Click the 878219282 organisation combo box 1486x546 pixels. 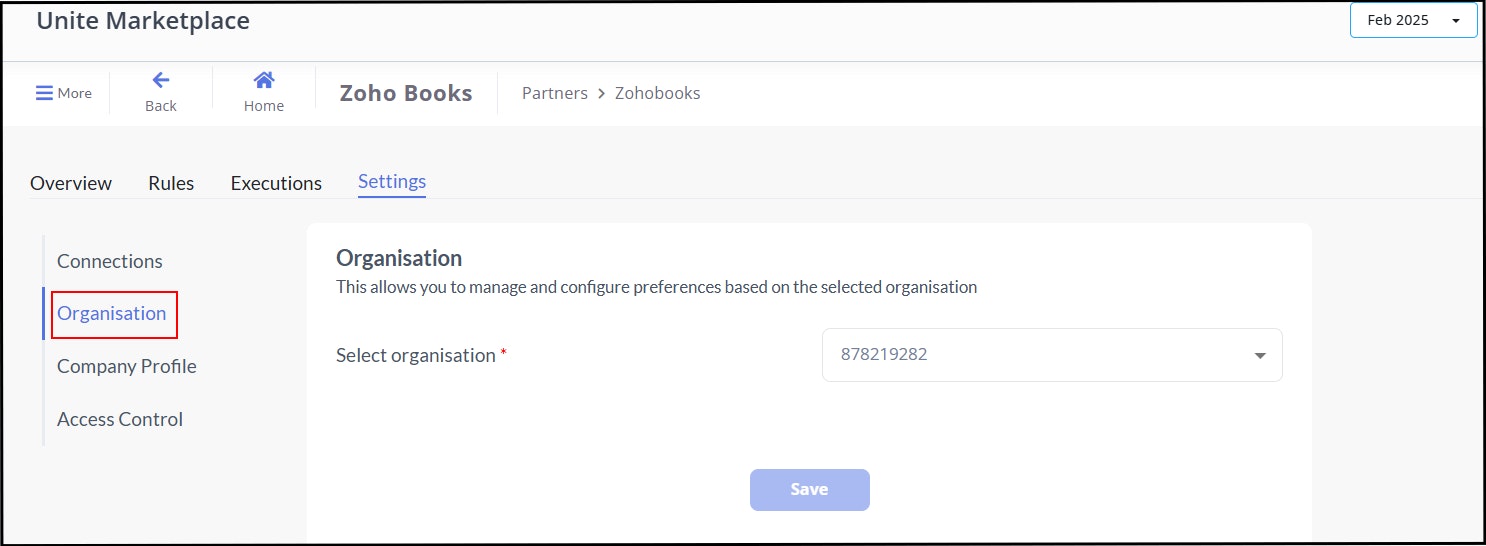[1052, 354]
